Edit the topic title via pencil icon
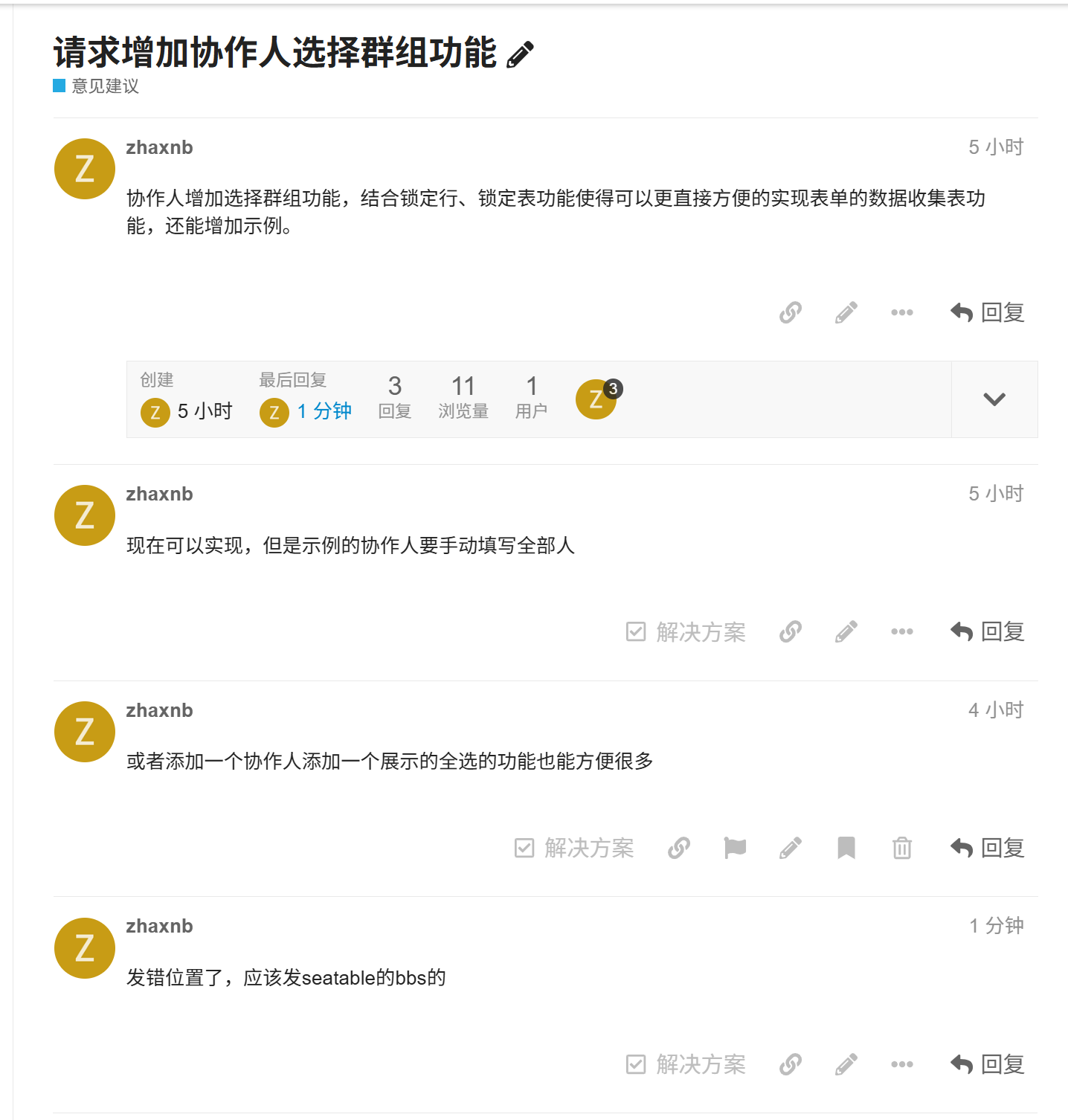The image size is (1068, 1120). (x=520, y=55)
